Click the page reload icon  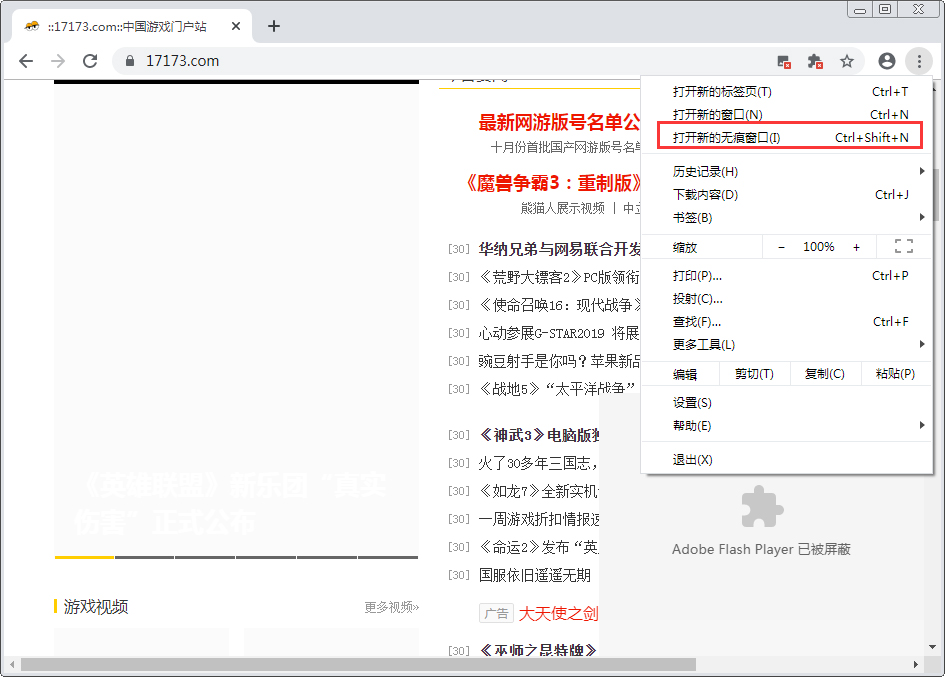[91, 61]
